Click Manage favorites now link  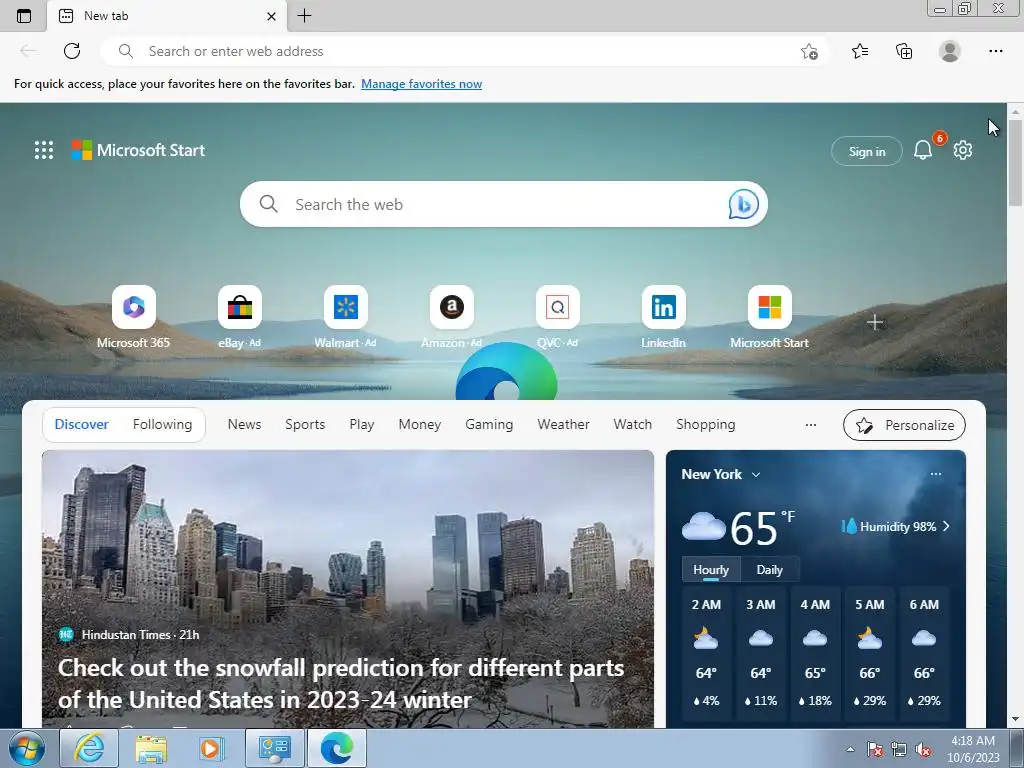[421, 84]
